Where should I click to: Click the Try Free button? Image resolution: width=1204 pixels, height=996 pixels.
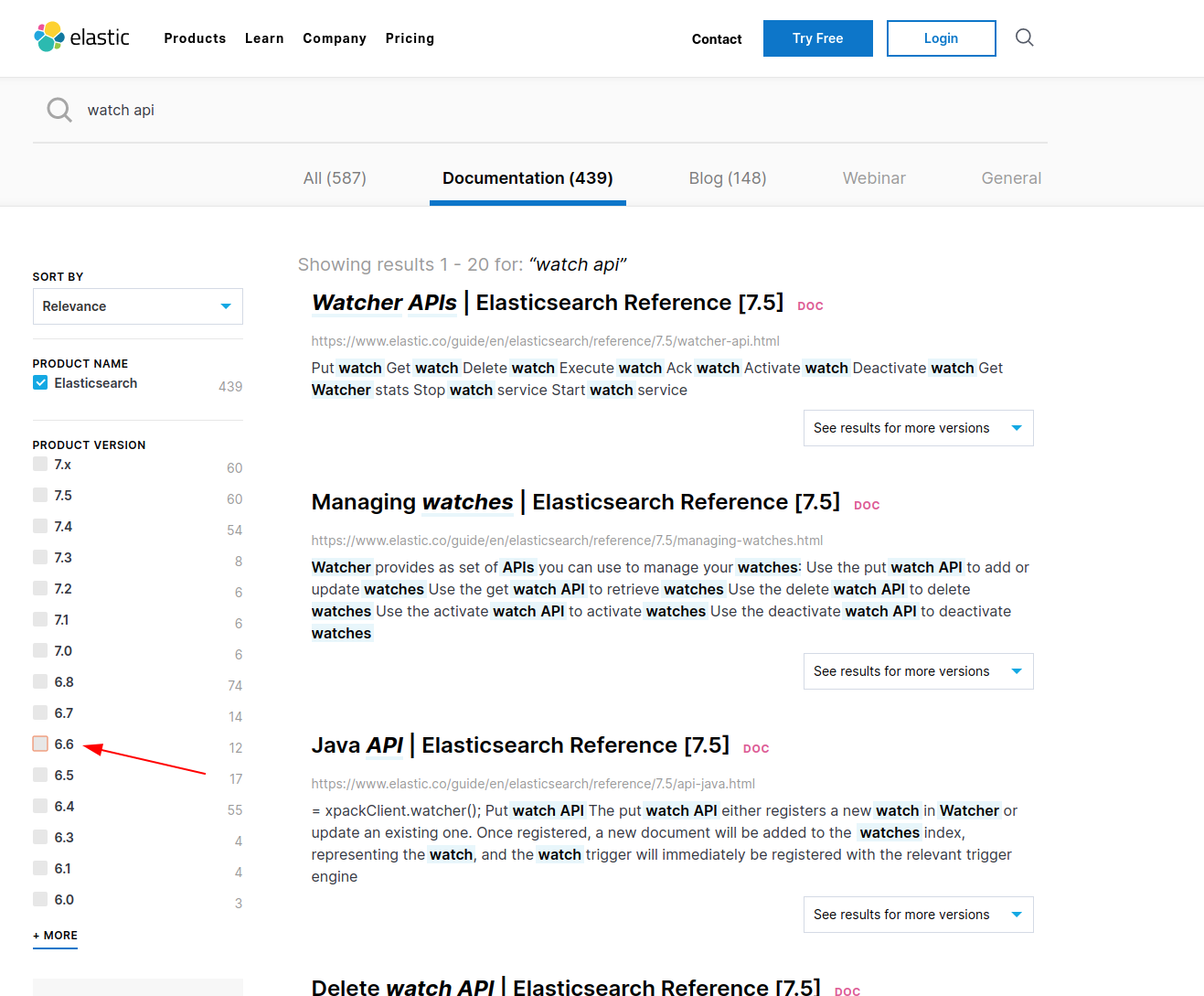tap(817, 38)
